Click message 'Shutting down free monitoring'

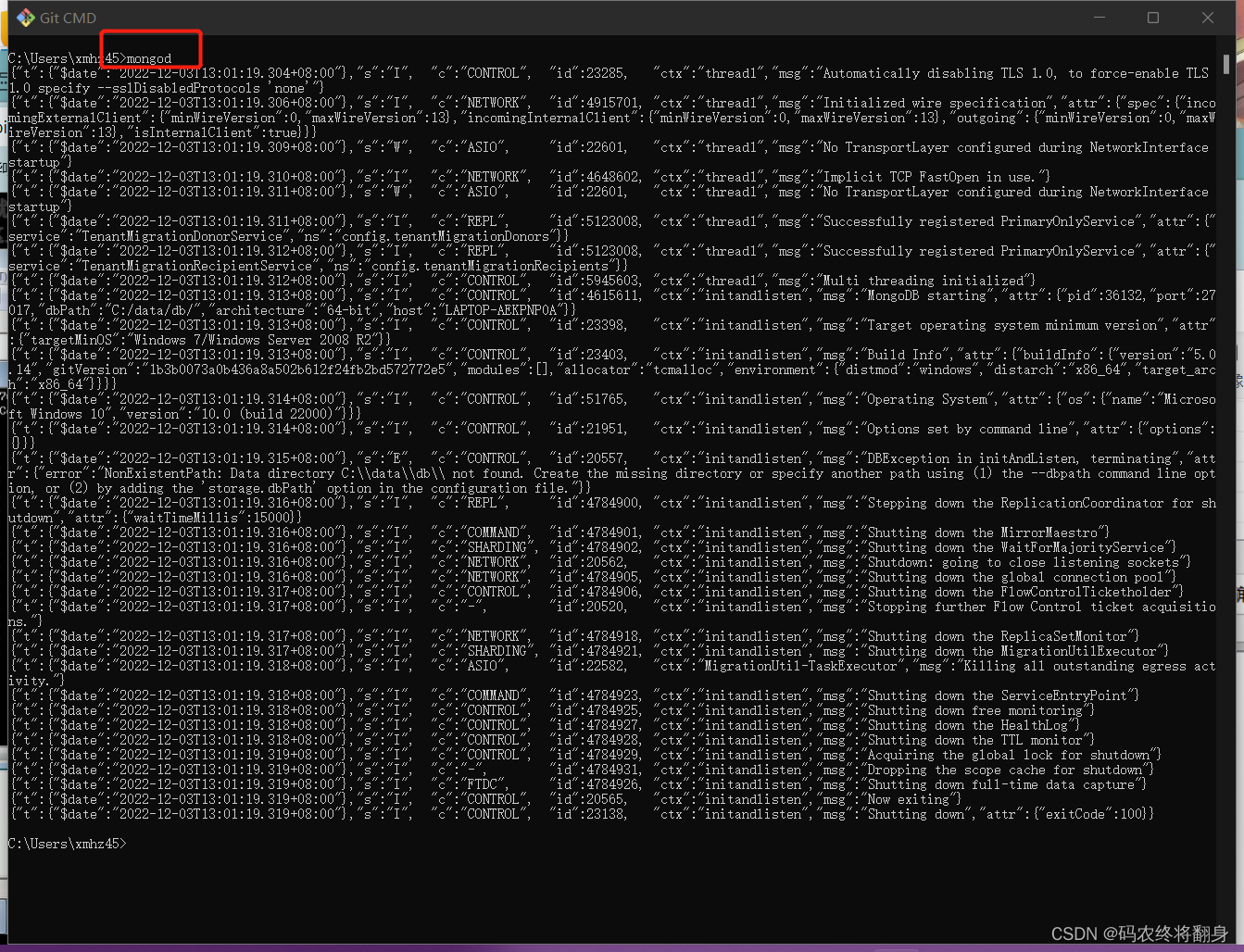click(975, 710)
